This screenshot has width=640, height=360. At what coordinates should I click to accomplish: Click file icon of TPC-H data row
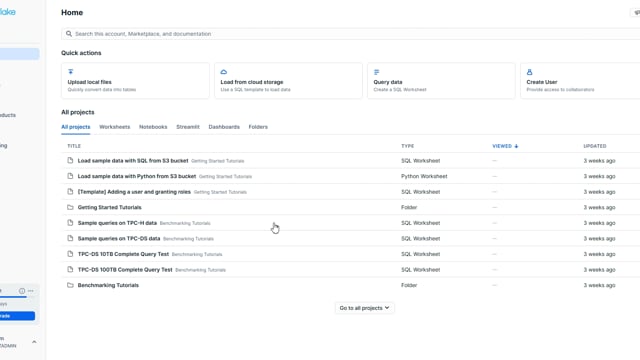tap(70, 222)
